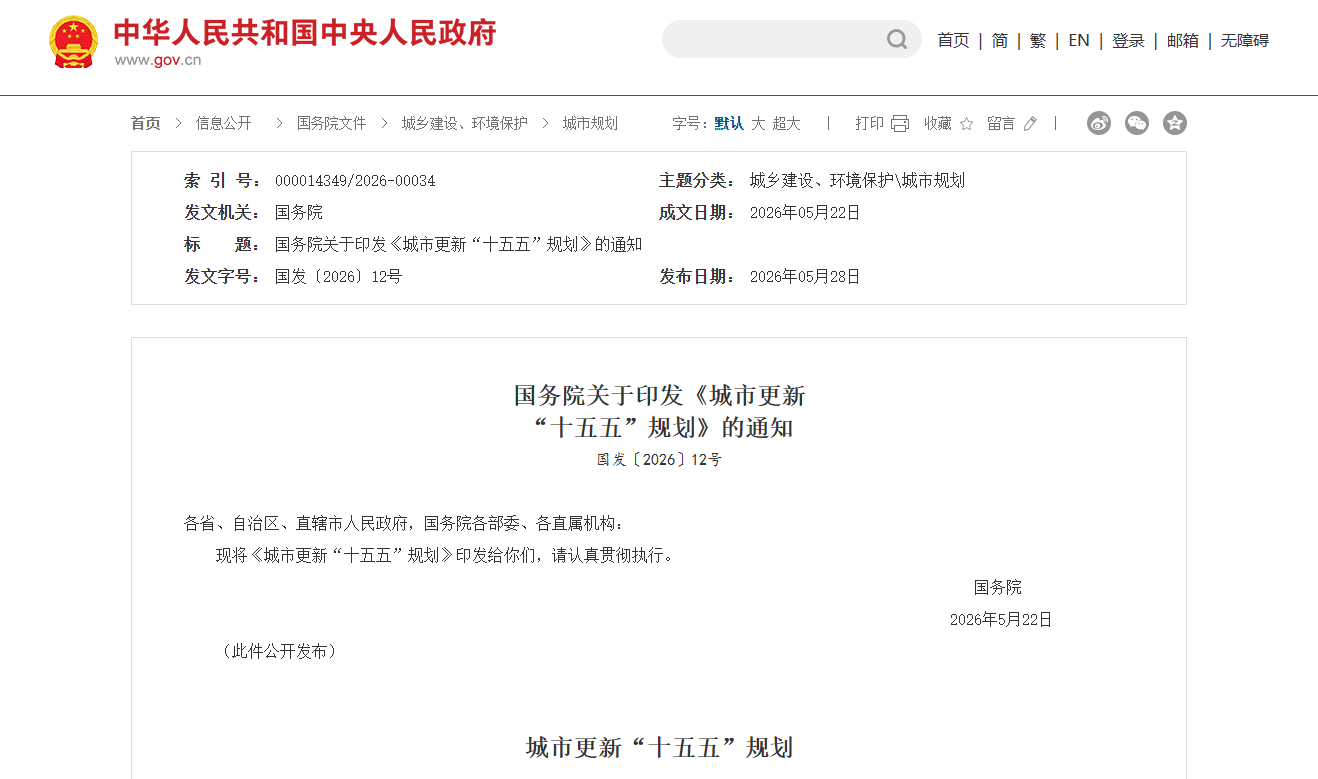The width and height of the screenshot is (1318, 779).
Task: Click index number 000014349/2026-00034
Action: pos(355,181)
